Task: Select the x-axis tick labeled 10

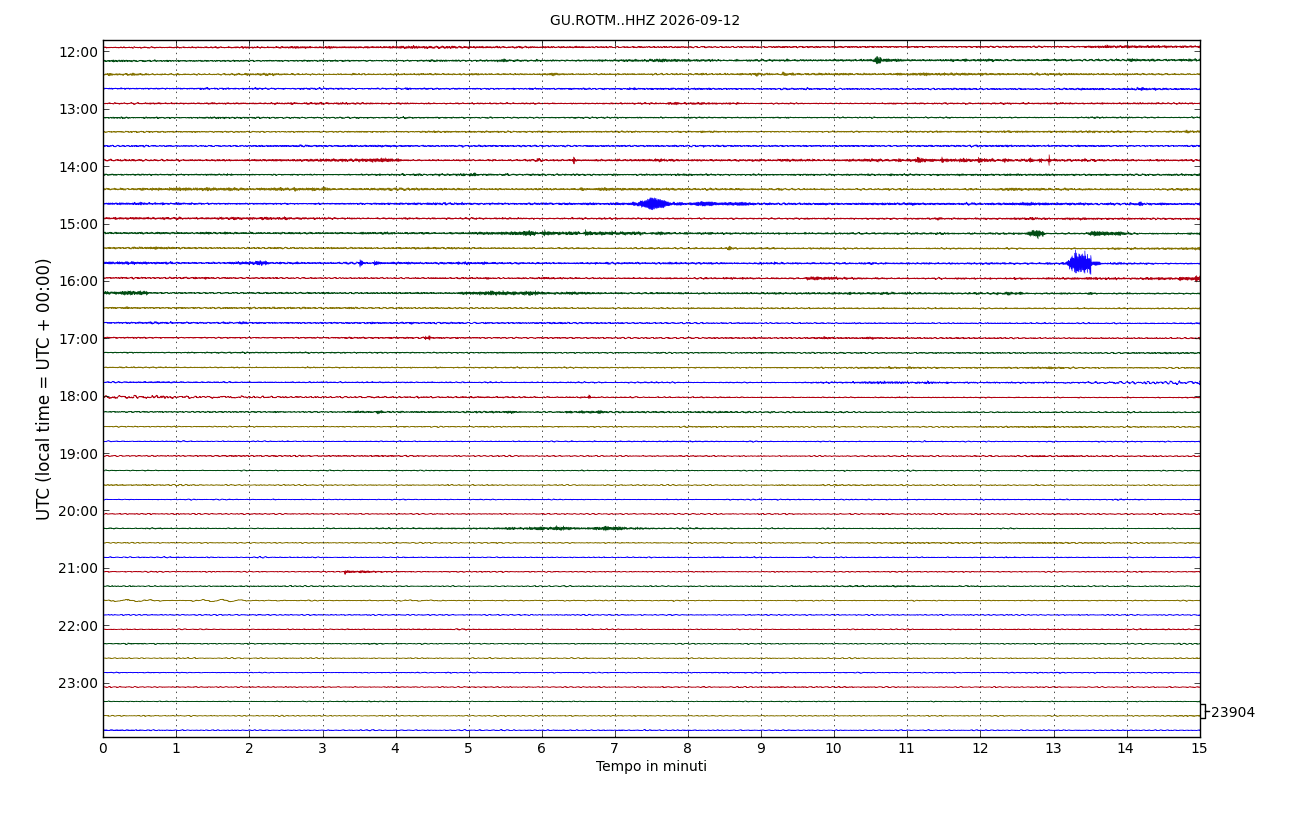Action: click(x=833, y=748)
